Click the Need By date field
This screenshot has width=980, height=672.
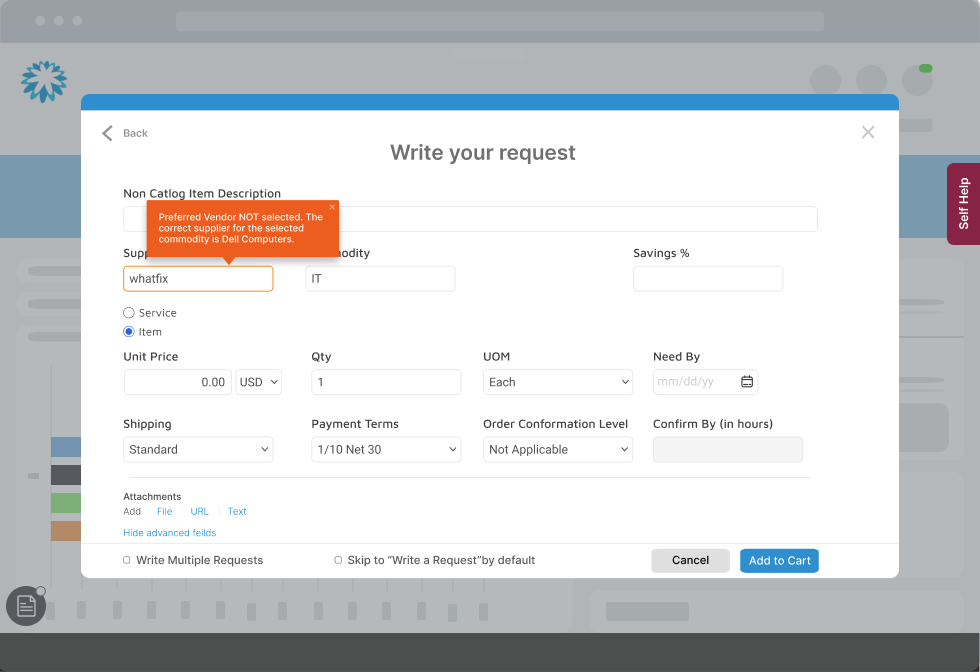[705, 382]
